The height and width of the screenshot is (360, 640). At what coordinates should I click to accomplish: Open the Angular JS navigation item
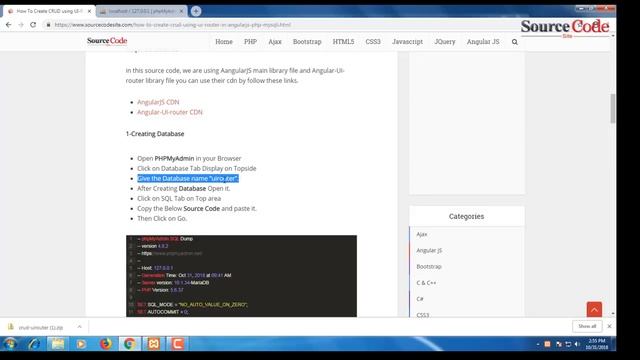[x=483, y=42]
